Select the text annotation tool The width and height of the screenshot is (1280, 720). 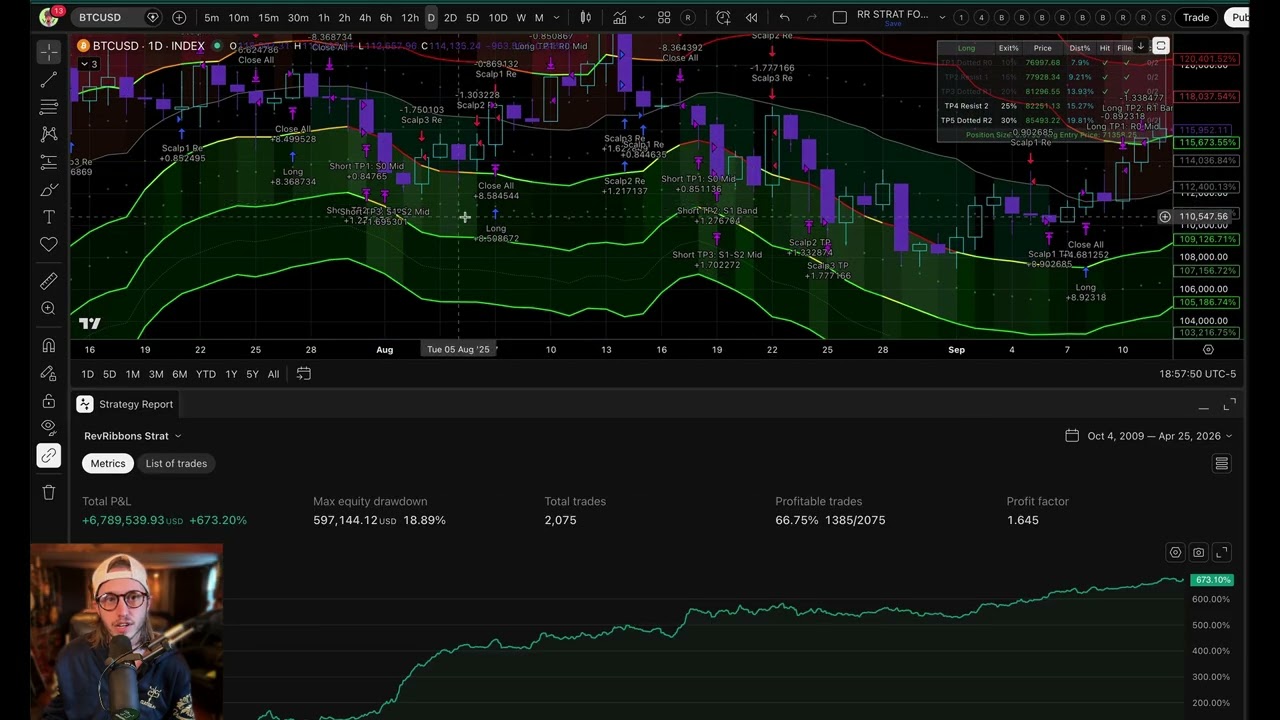pyautogui.click(x=48, y=217)
